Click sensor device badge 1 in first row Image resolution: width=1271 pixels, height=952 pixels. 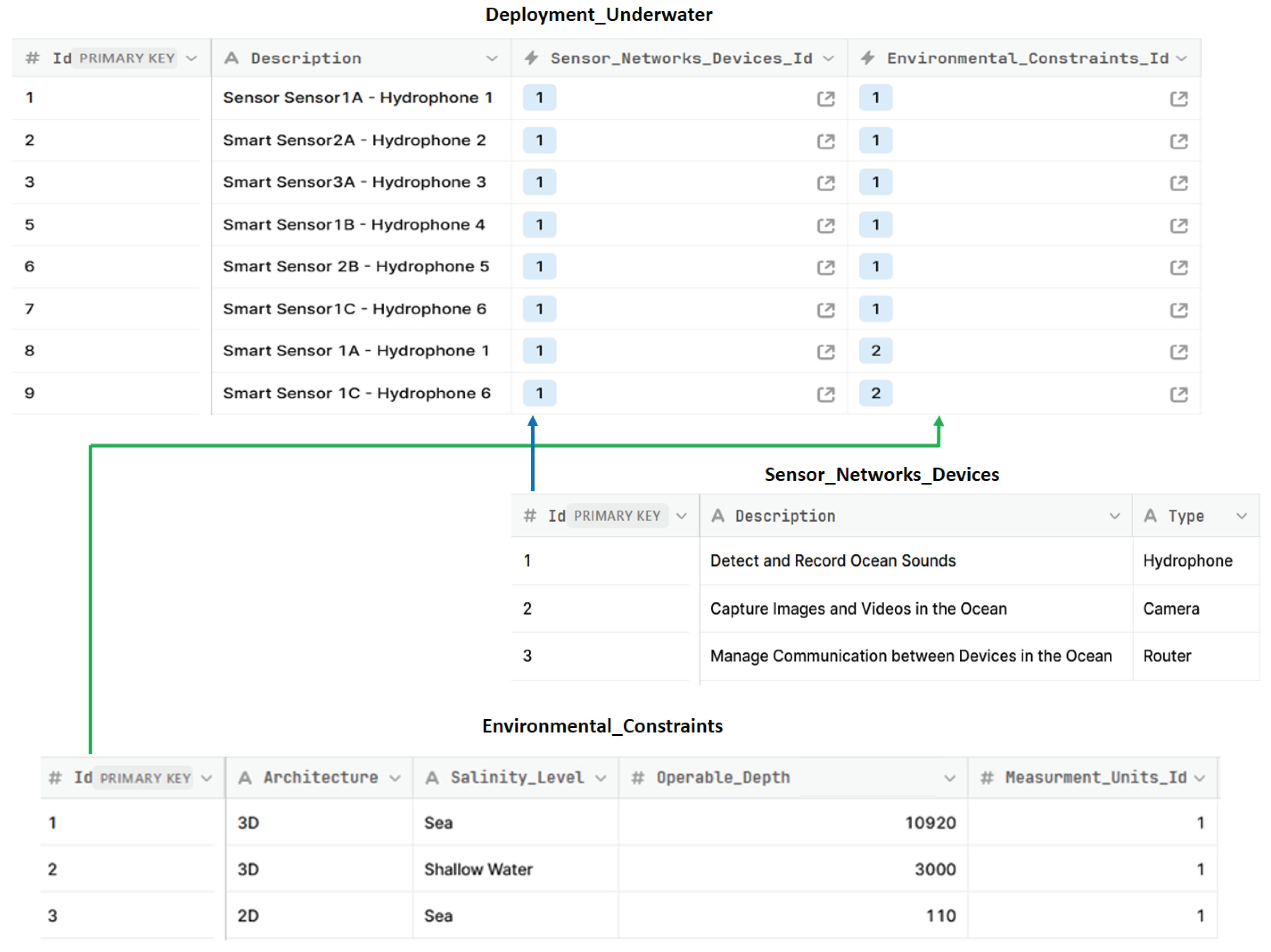click(539, 98)
